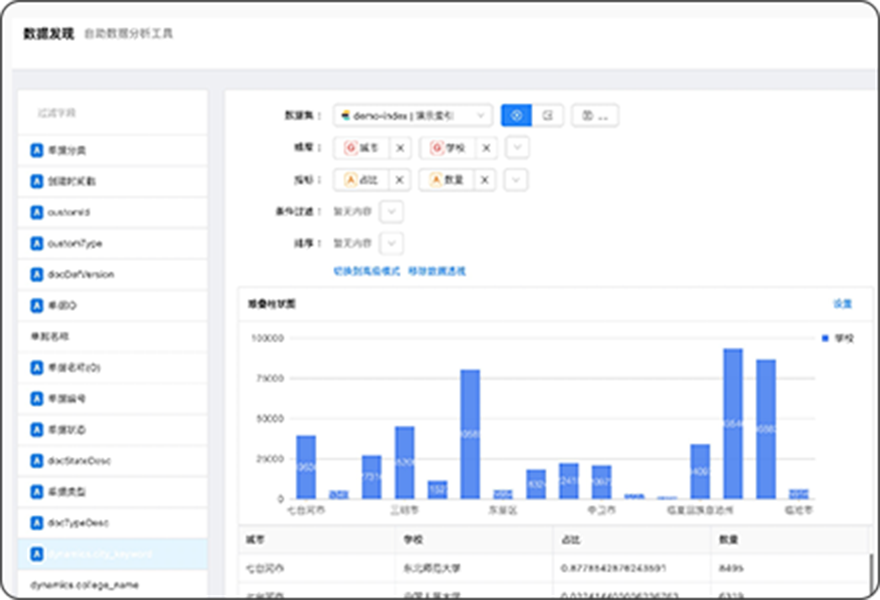Viewport: 880px width, 600px height.
Task: Expand the dimension add dropdown arrow
Action: coord(516,148)
